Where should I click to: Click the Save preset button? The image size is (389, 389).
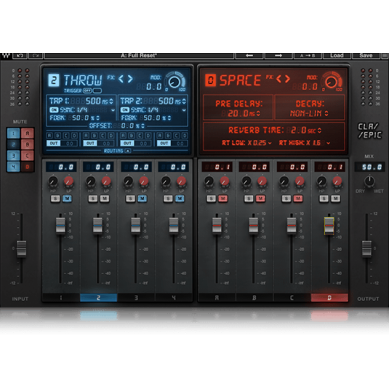[x=366, y=56]
